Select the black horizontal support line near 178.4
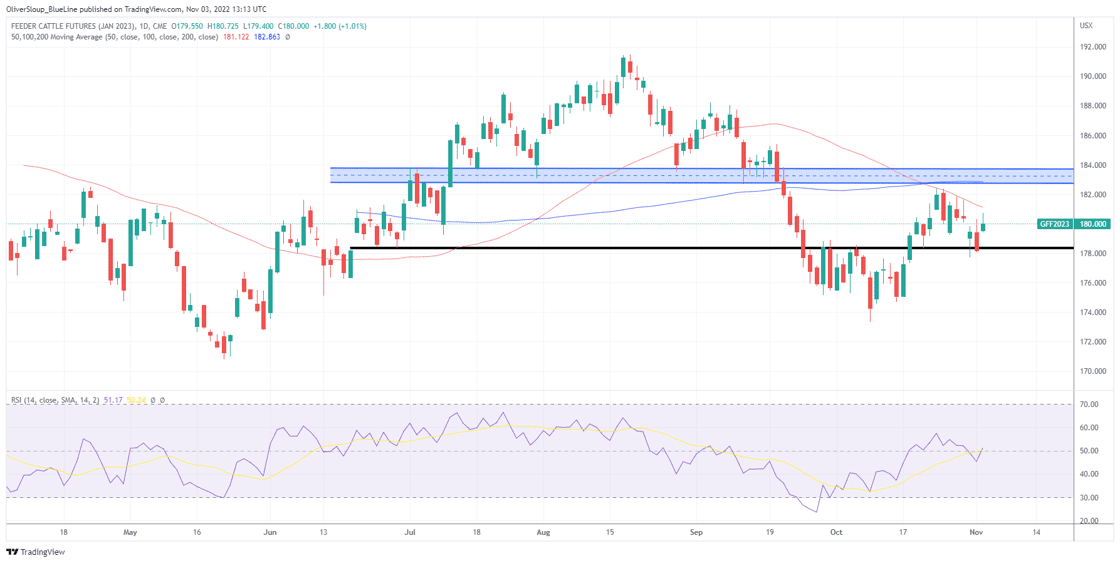This screenshot has height=563, width=1120. click(712, 248)
